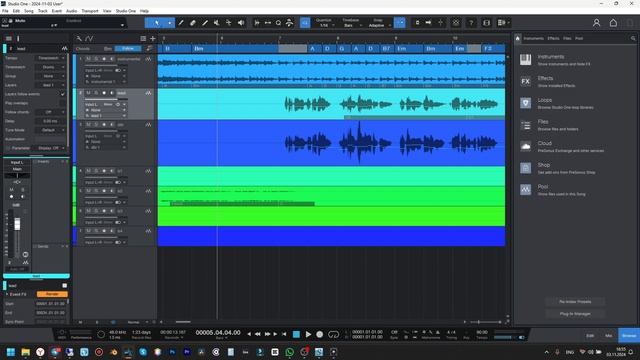Switch to Effects tab in browser

pyautogui.click(x=553, y=38)
